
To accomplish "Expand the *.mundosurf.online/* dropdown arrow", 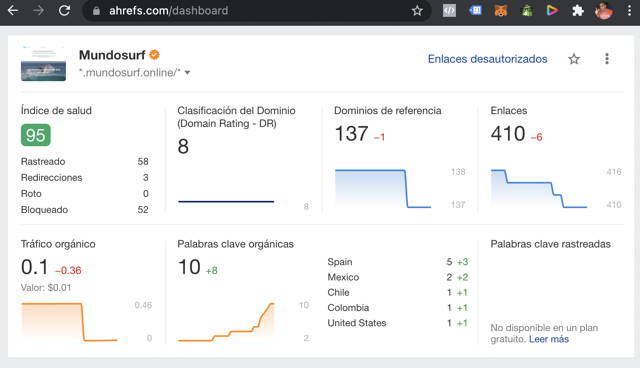I will (x=187, y=73).
